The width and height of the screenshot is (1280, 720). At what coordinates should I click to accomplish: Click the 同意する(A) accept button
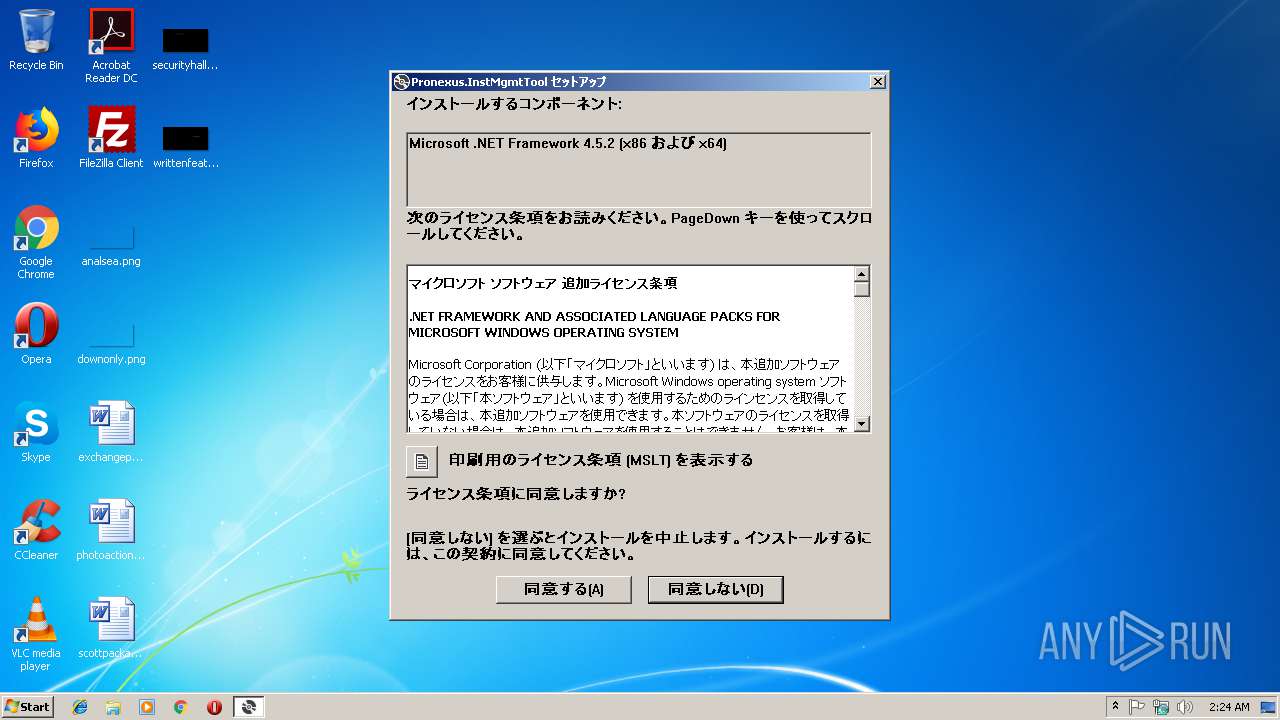point(564,589)
